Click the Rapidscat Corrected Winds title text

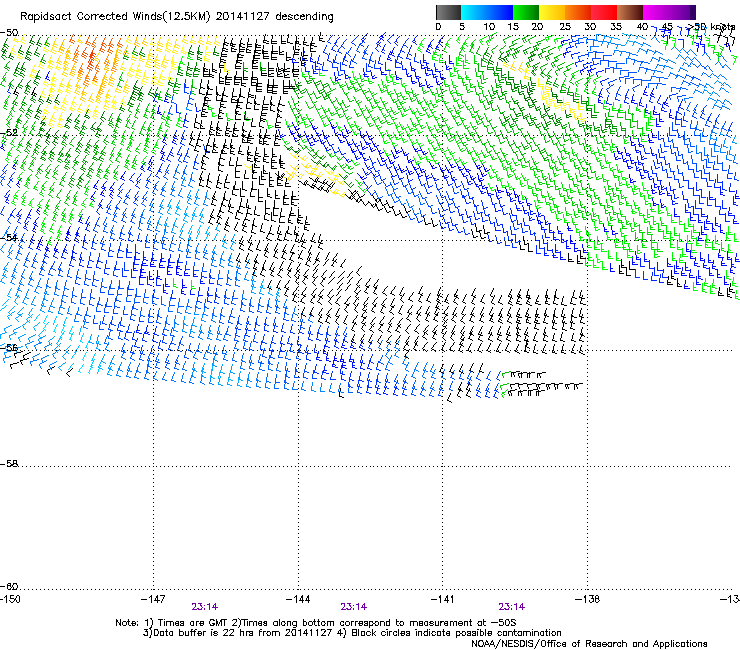177,17
